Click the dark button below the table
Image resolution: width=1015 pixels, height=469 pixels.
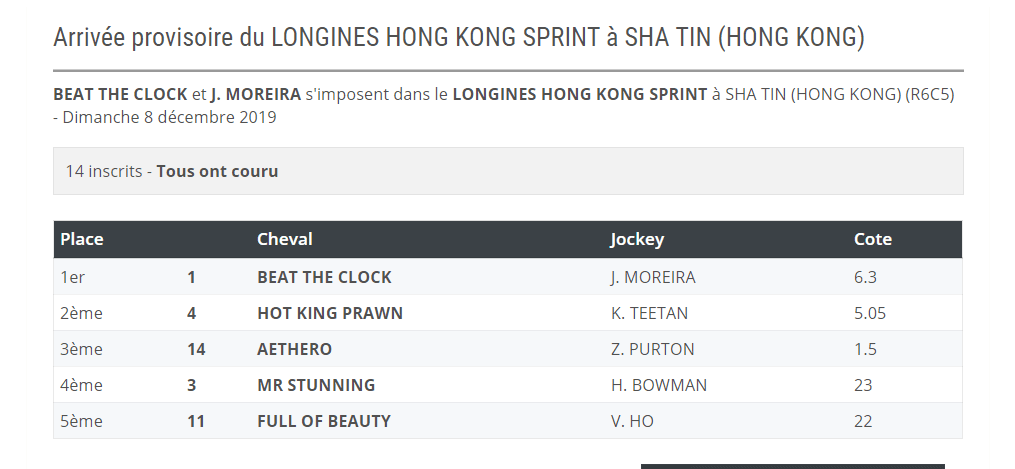[x=792, y=465]
